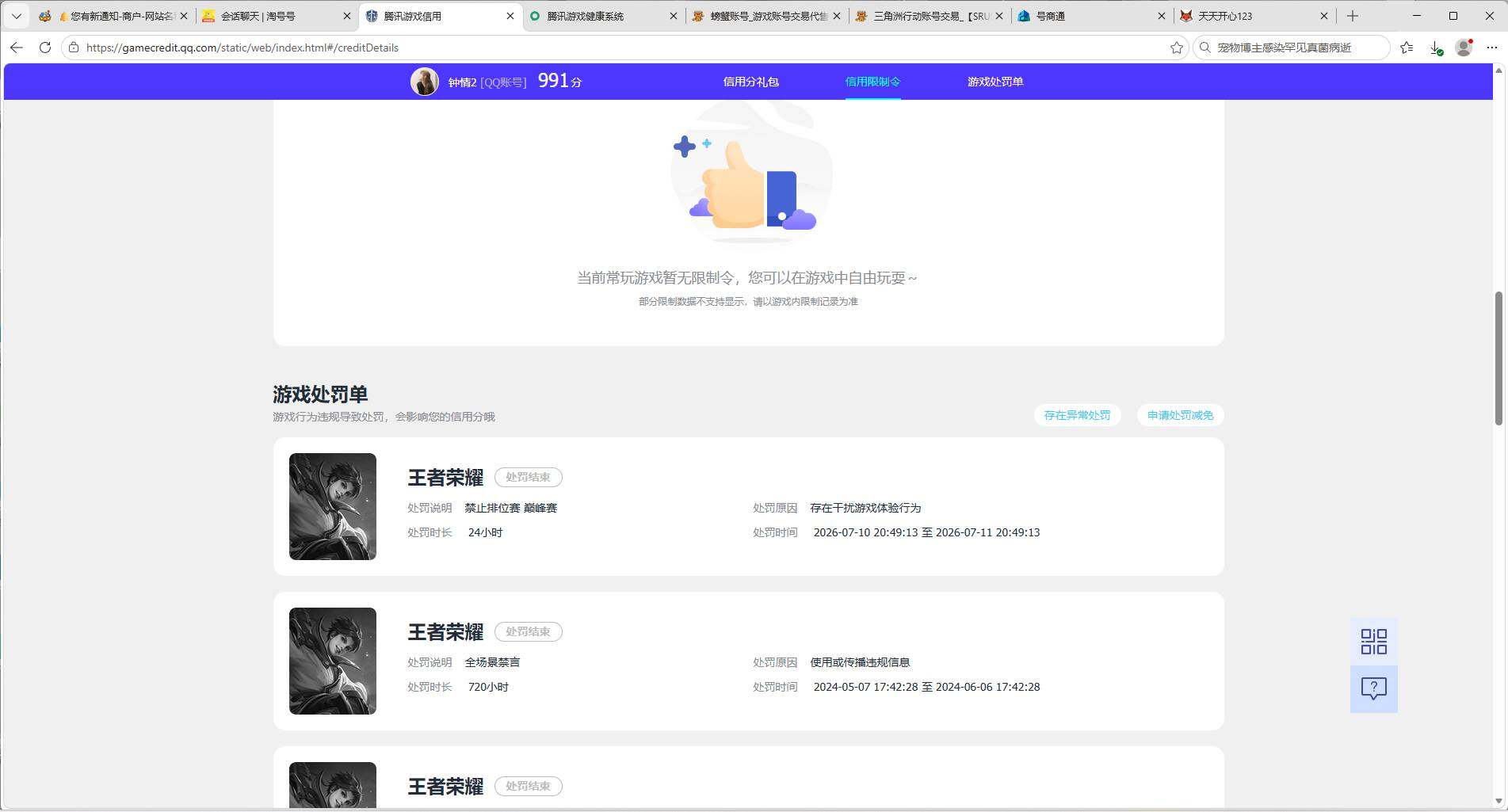Image resolution: width=1508 pixels, height=812 pixels.
Task: Switch to 腾讯游戏健康系统 tab
Action: click(x=602, y=16)
